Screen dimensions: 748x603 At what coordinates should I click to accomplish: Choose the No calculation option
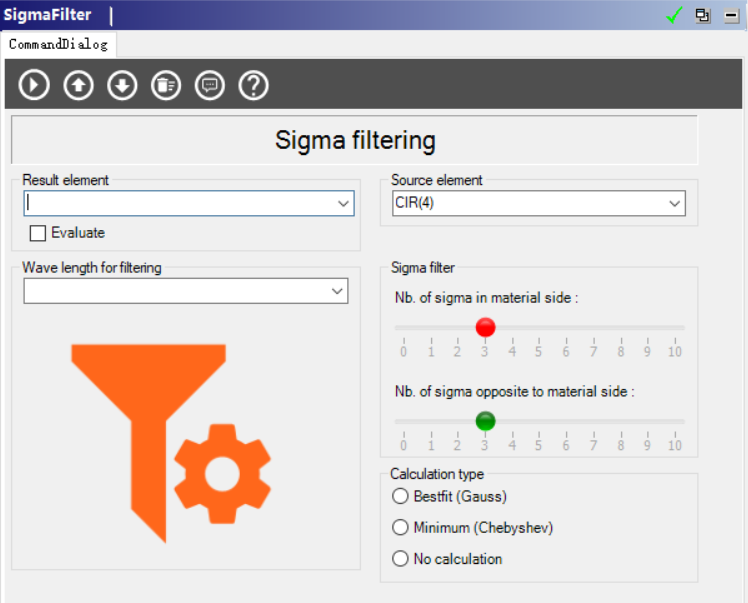coord(401,559)
